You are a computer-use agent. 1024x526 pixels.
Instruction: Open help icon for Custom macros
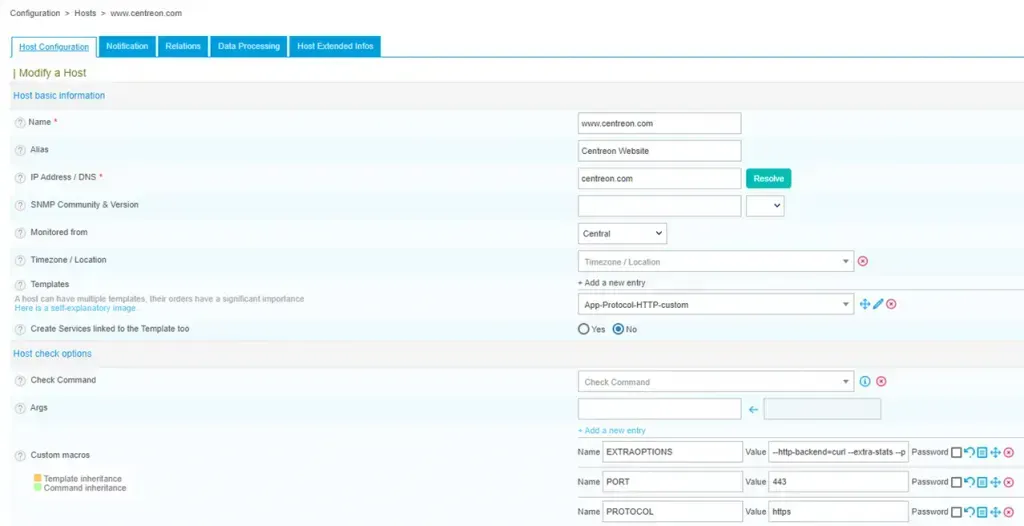20,455
